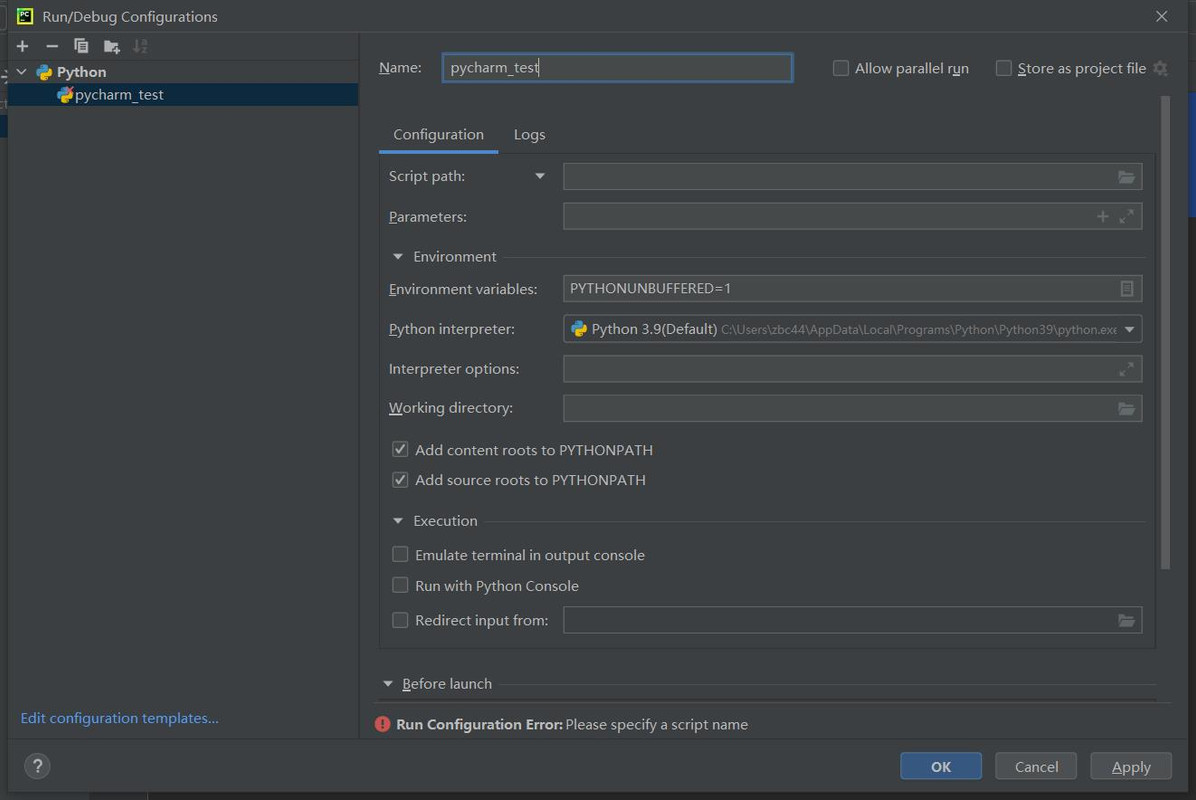The image size is (1196, 800).
Task: Copy the selected configuration
Action: [81, 47]
